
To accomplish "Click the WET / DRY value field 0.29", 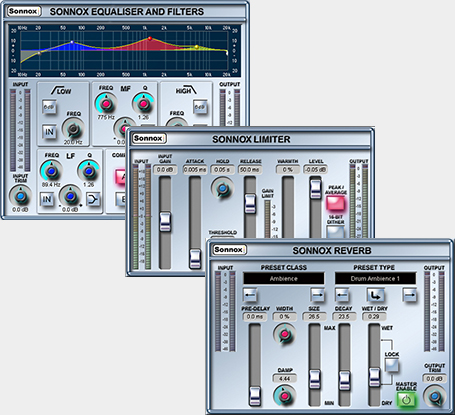I will coord(374,317).
